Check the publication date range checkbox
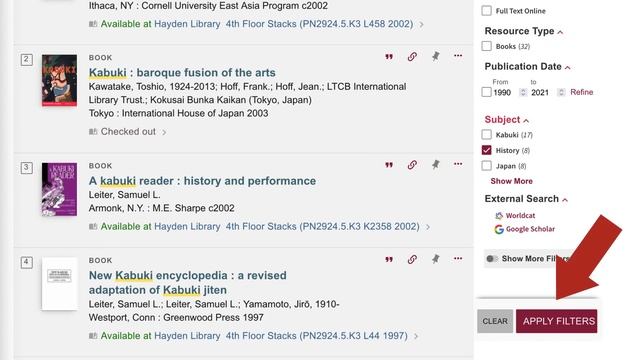Viewport: 640px width, 360px height. pyautogui.click(x=487, y=92)
